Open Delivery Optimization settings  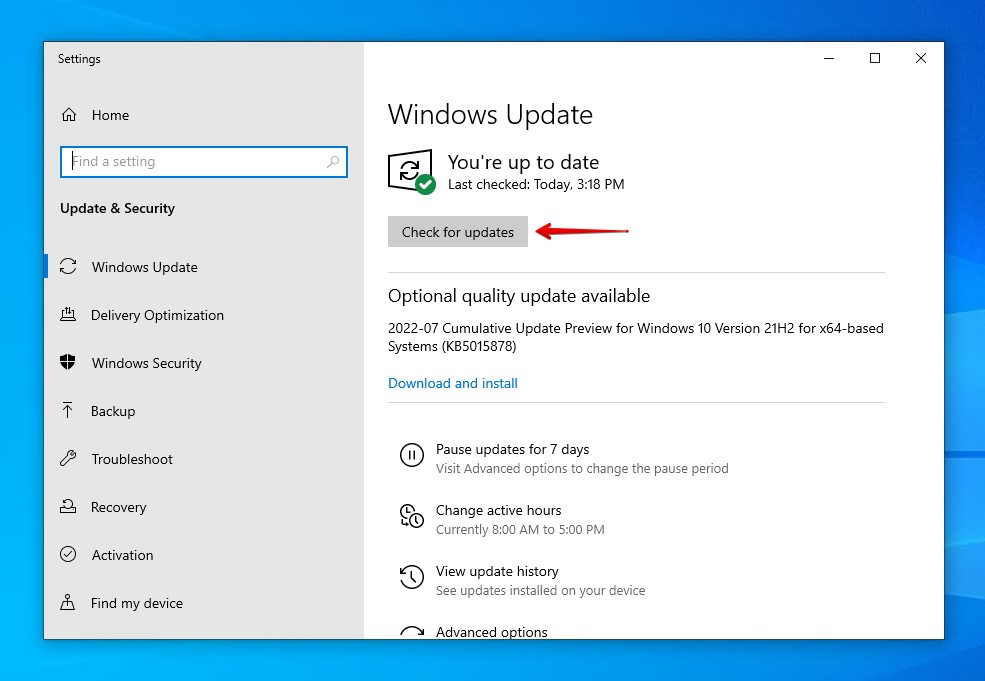point(155,315)
